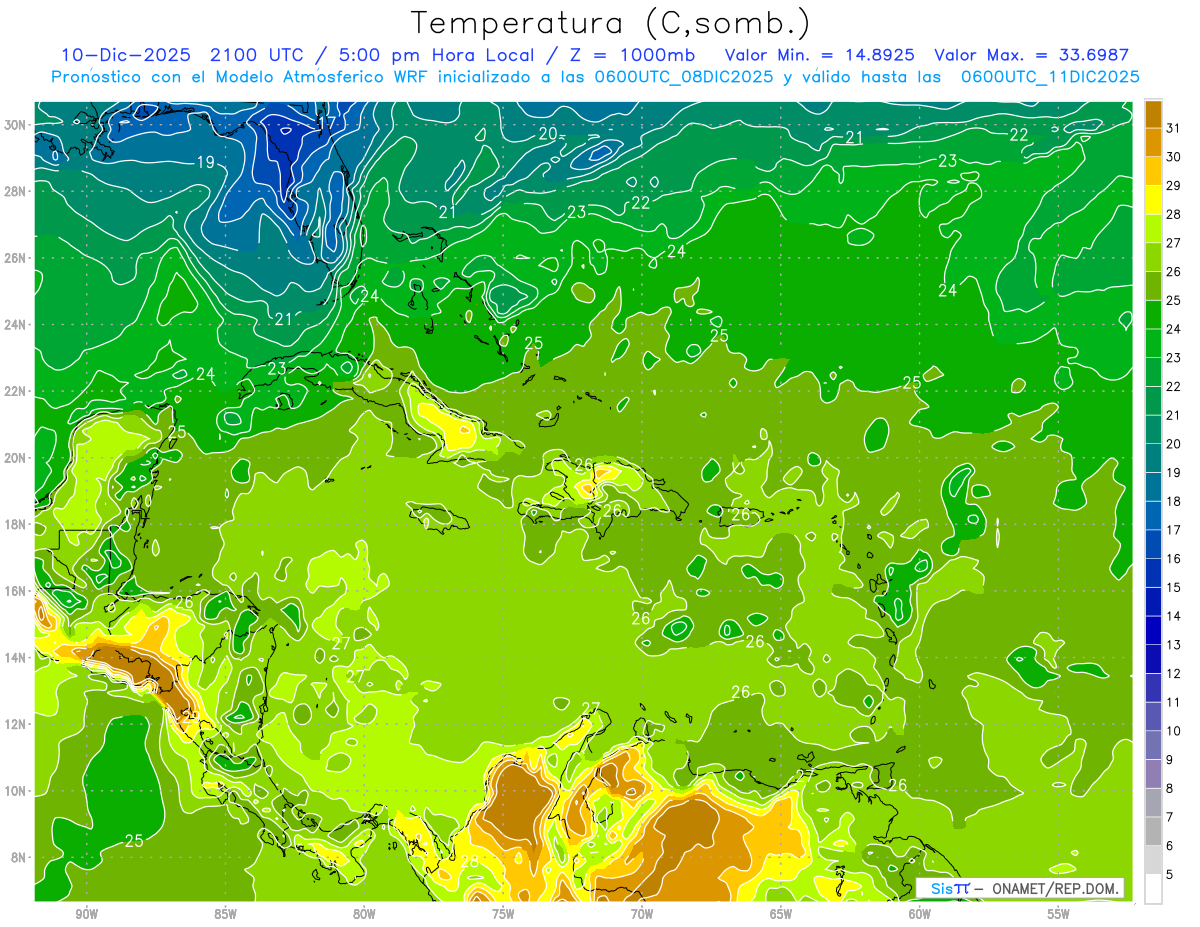Click the "27" label on the color scale
The width and height of the screenshot is (1200, 927).
(1174, 243)
